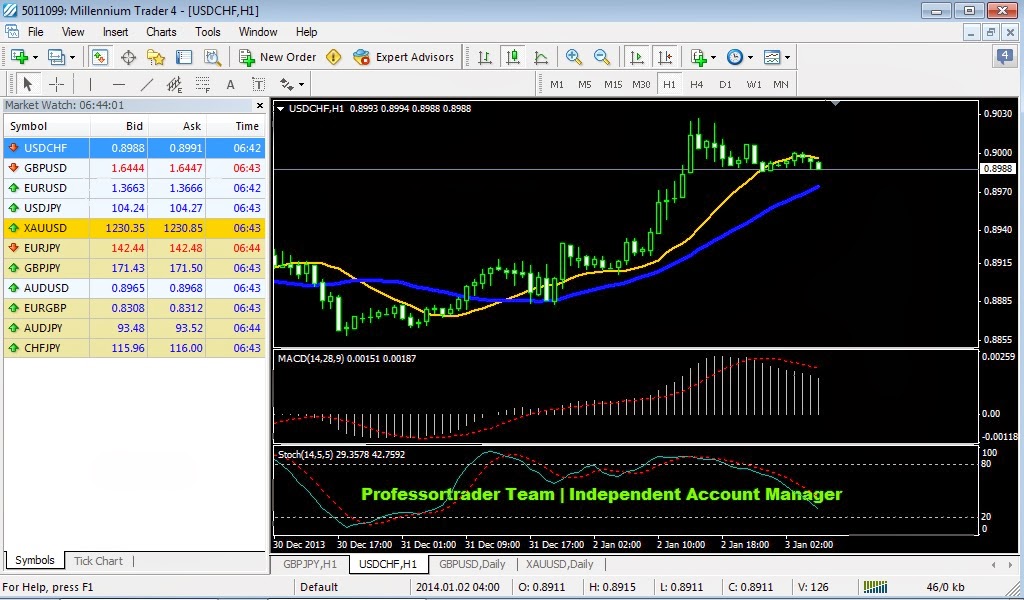Screen dimensions: 1024x600
Task: Open the Strategy Tester icon
Action: pyautogui.click(x=212, y=57)
